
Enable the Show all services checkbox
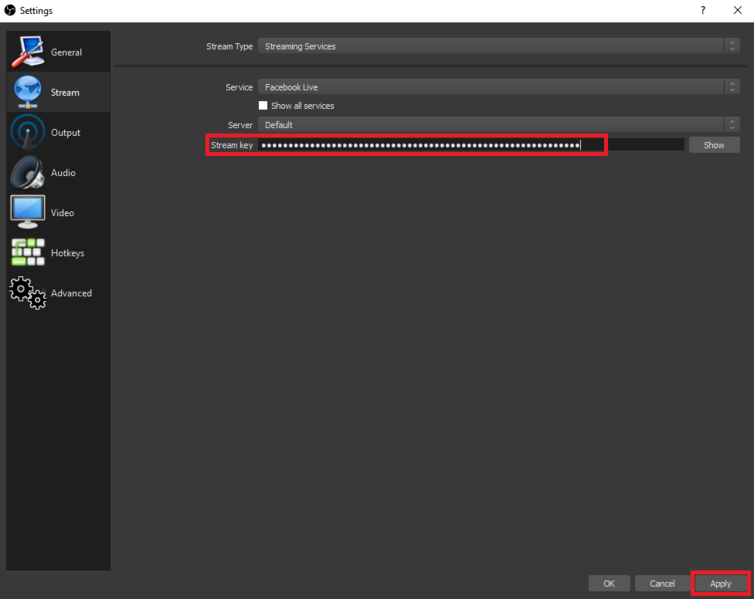(263, 105)
